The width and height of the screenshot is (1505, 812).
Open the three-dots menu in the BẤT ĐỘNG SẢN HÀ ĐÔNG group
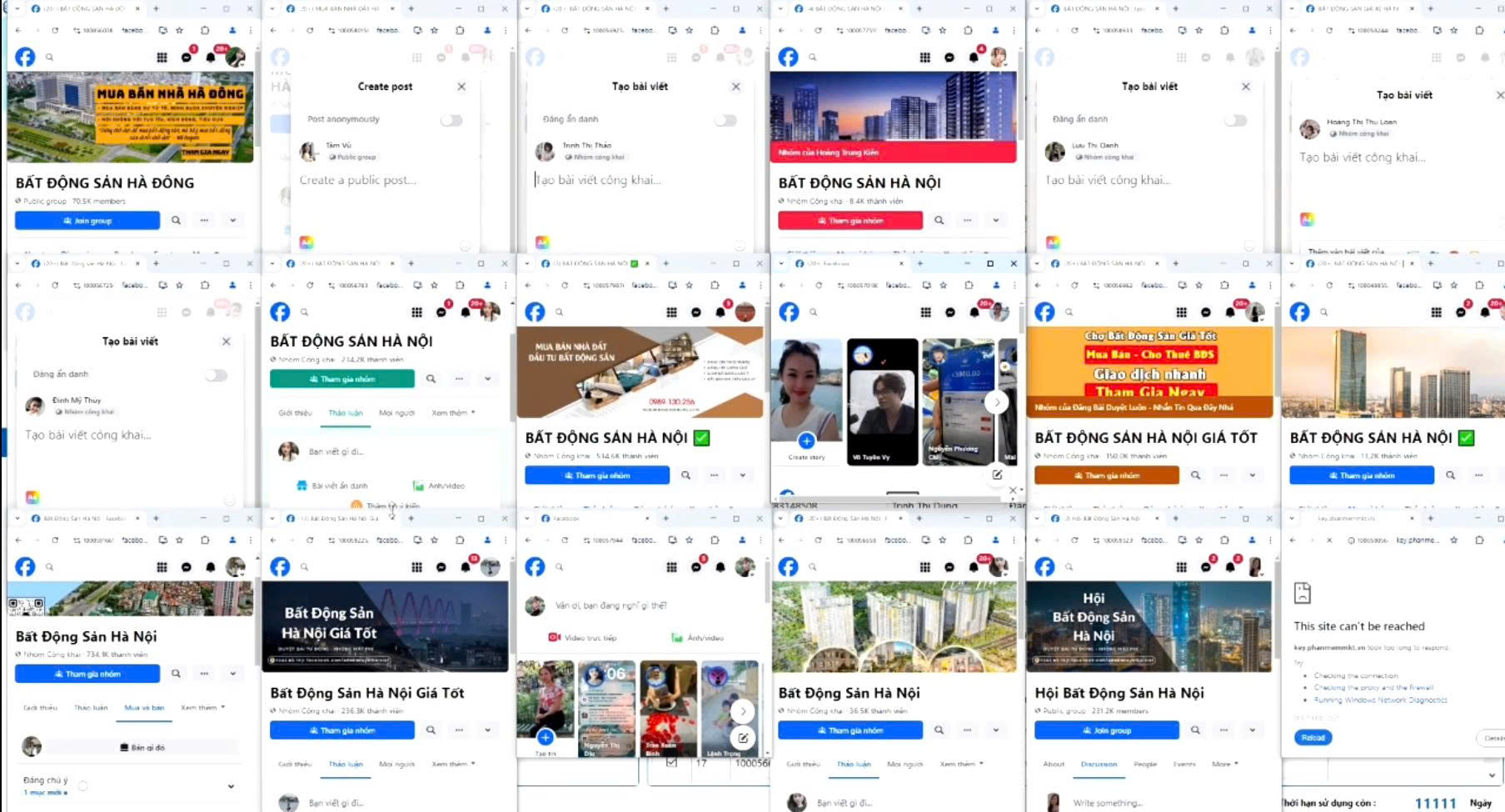[x=204, y=221]
